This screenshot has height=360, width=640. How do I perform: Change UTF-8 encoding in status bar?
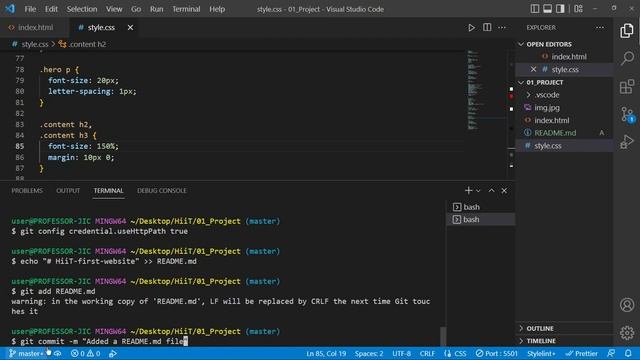(x=401, y=353)
